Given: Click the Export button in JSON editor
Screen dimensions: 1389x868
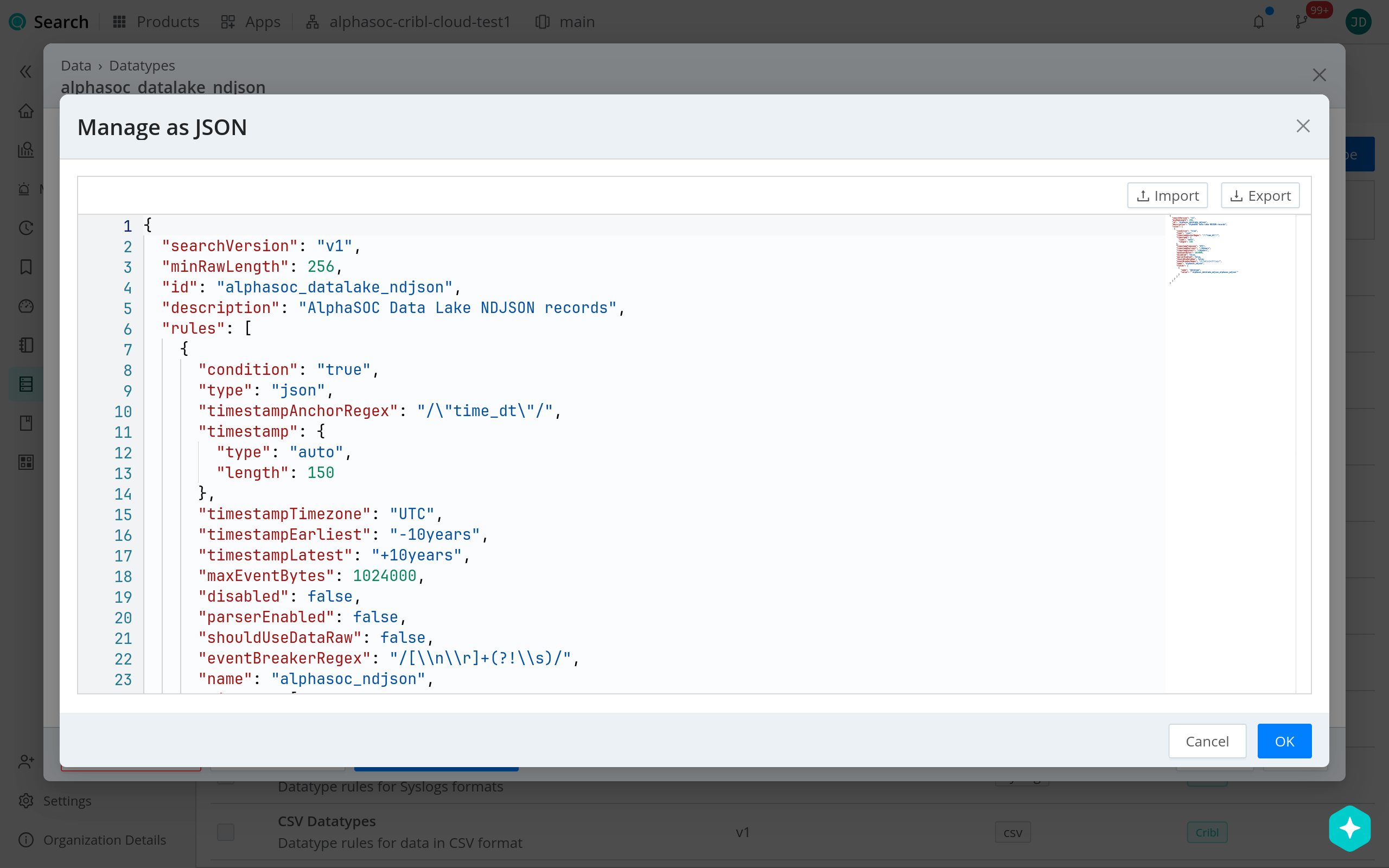Looking at the screenshot, I should click(1260, 196).
